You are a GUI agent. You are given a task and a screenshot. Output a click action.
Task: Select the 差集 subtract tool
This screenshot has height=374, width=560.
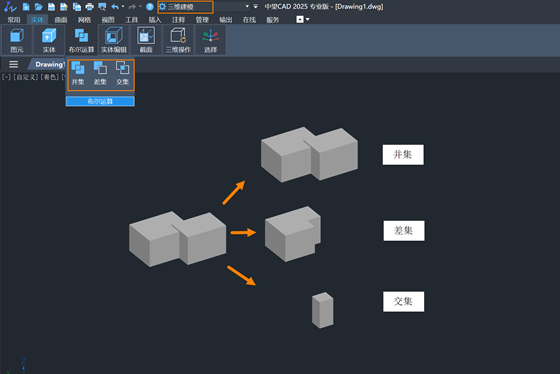[x=100, y=73]
